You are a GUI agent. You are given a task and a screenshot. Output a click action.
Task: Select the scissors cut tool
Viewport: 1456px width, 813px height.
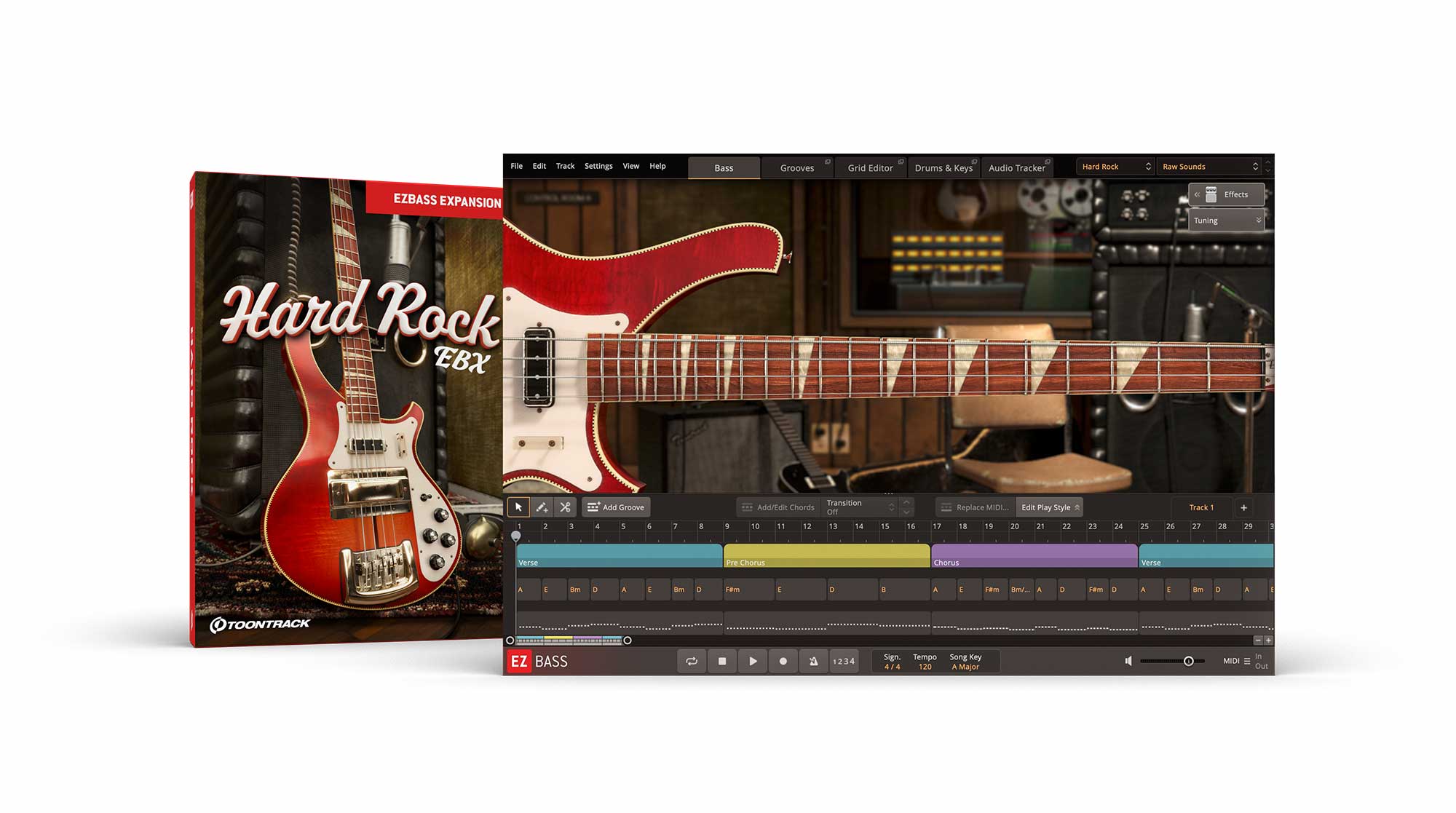565,507
